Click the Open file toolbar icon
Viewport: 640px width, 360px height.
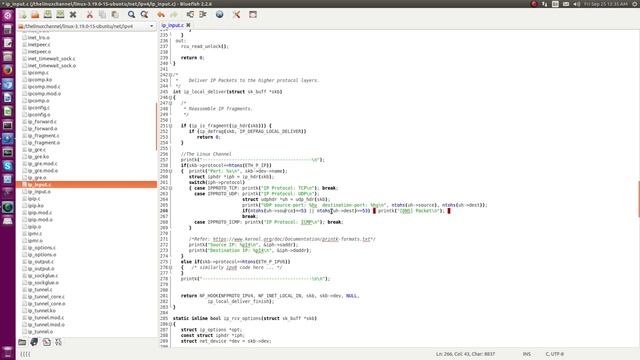[35, 15]
